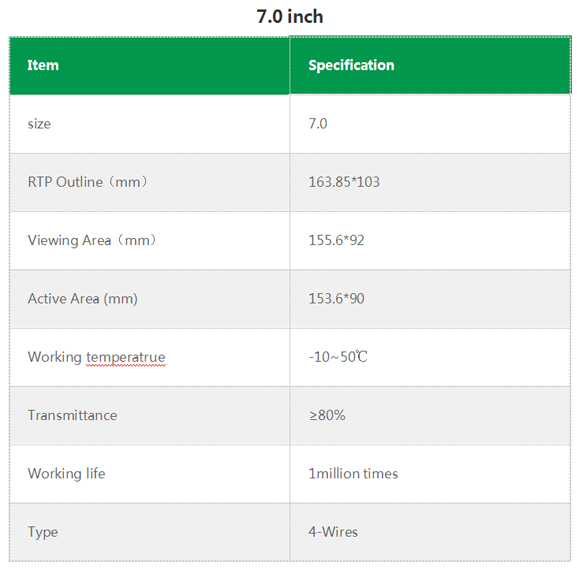Click the '155.6*92' value
Screen dimensions: 577x569
click(336, 241)
